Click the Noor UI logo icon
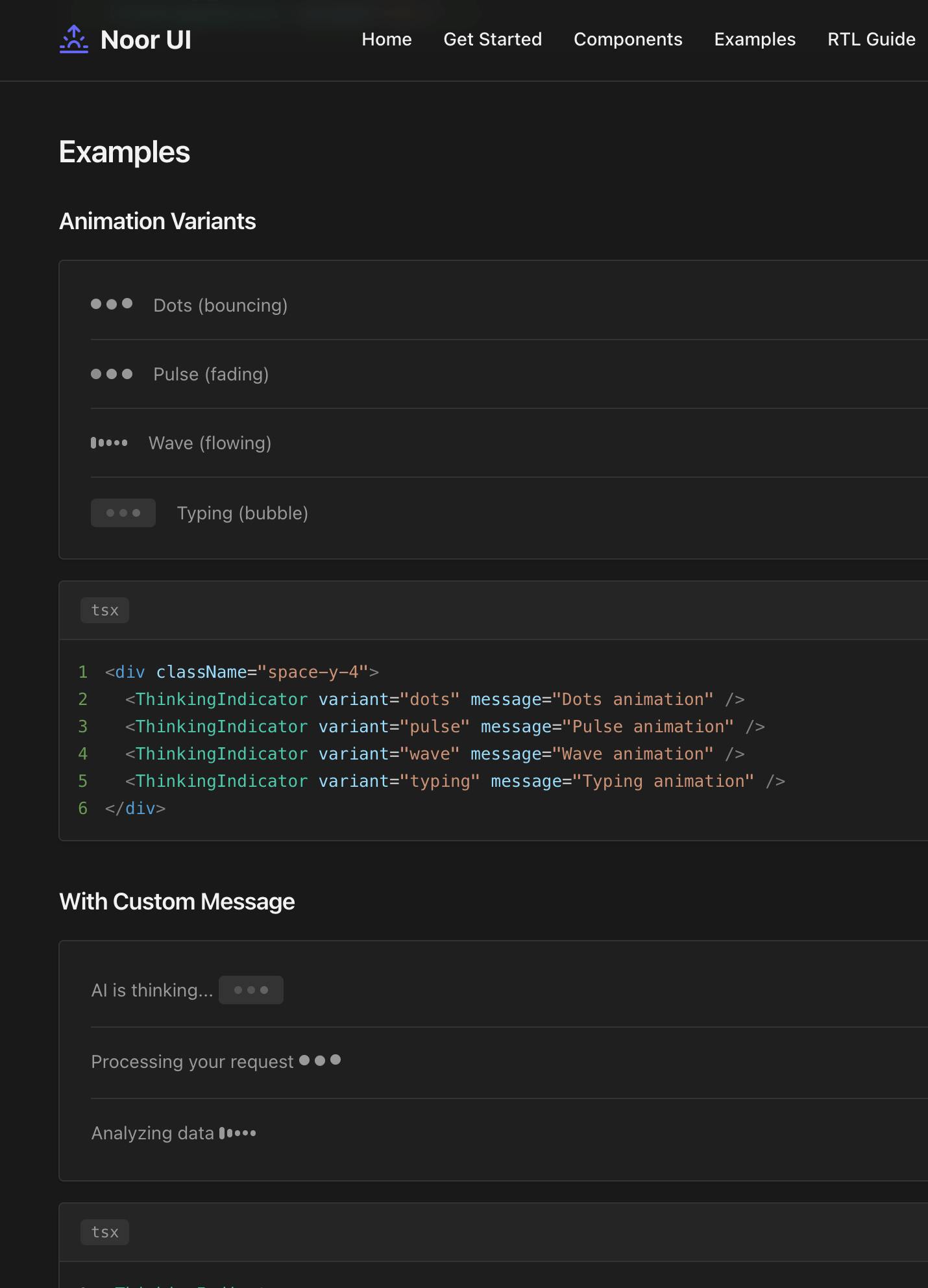This screenshot has width=928, height=1288. tap(74, 40)
